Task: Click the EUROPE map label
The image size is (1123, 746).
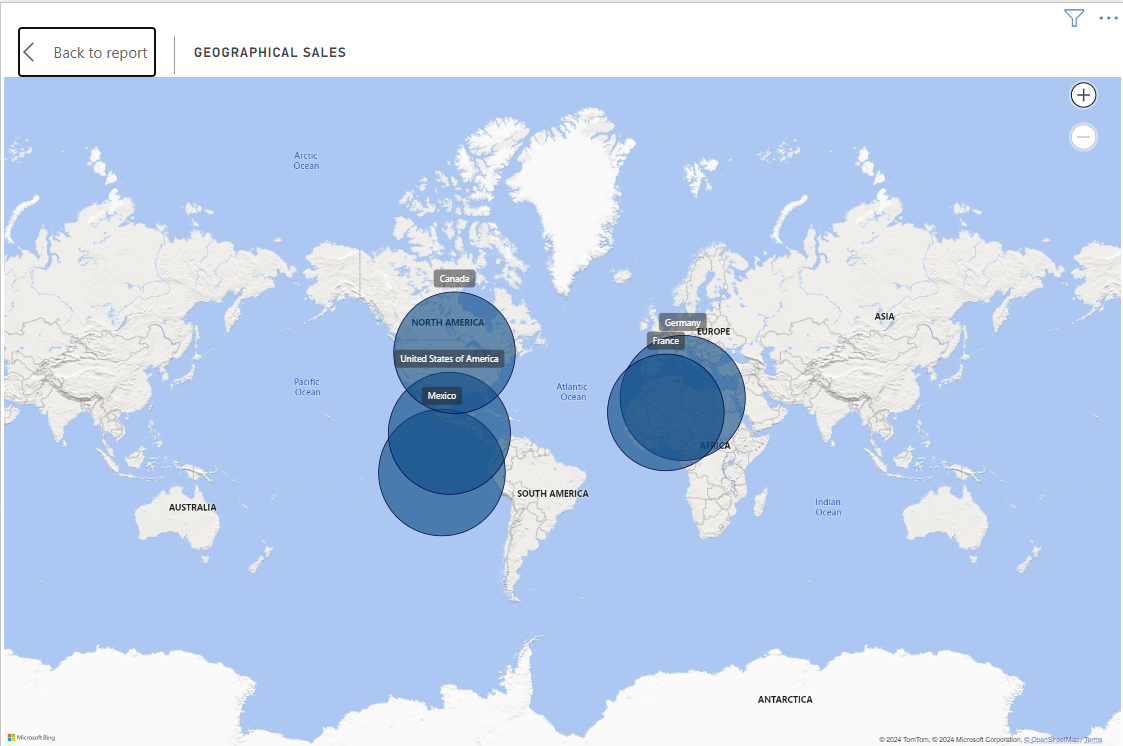Action: pyautogui.click(x=714, y=331)
